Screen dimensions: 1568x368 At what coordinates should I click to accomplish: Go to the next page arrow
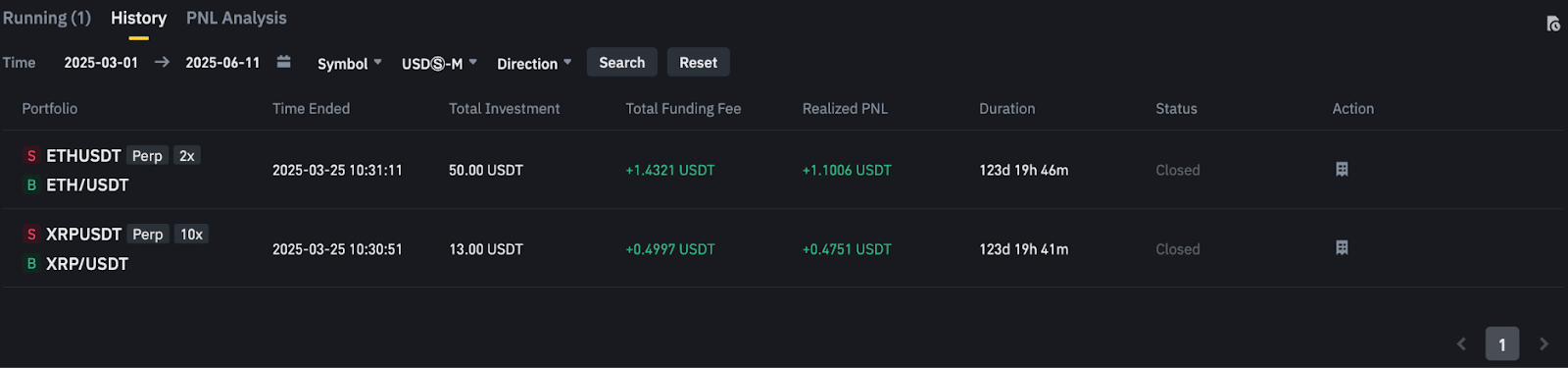[1543, 343]
